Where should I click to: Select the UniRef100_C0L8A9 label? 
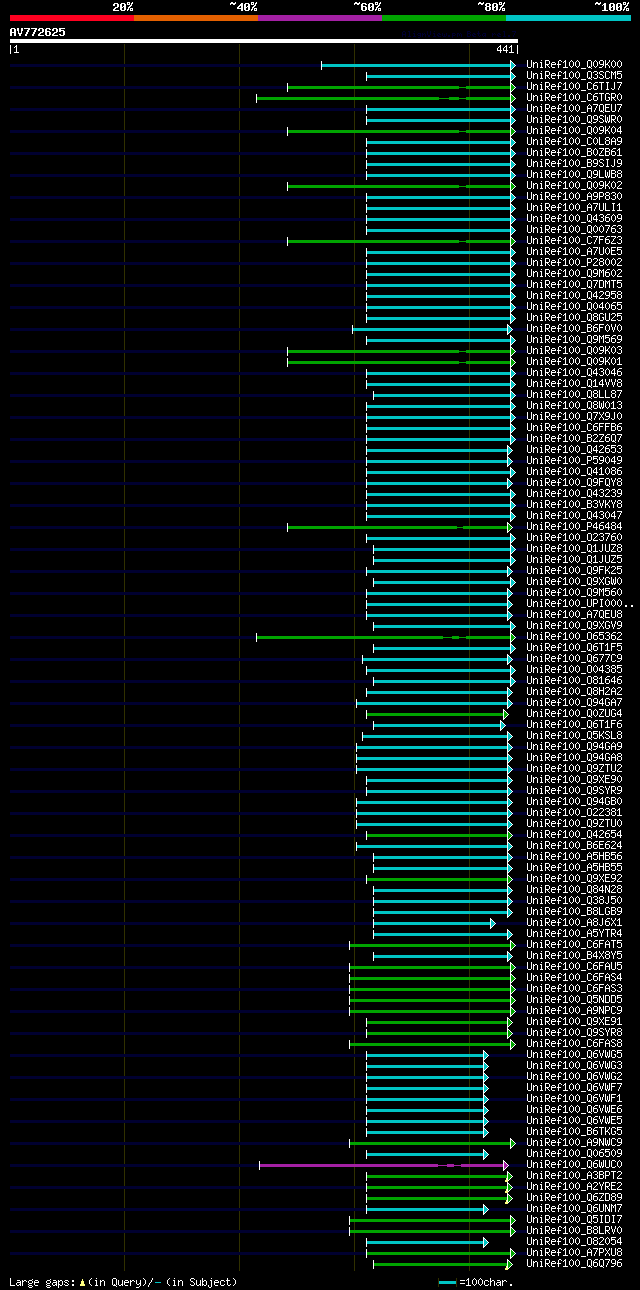(x=574, y=141)
